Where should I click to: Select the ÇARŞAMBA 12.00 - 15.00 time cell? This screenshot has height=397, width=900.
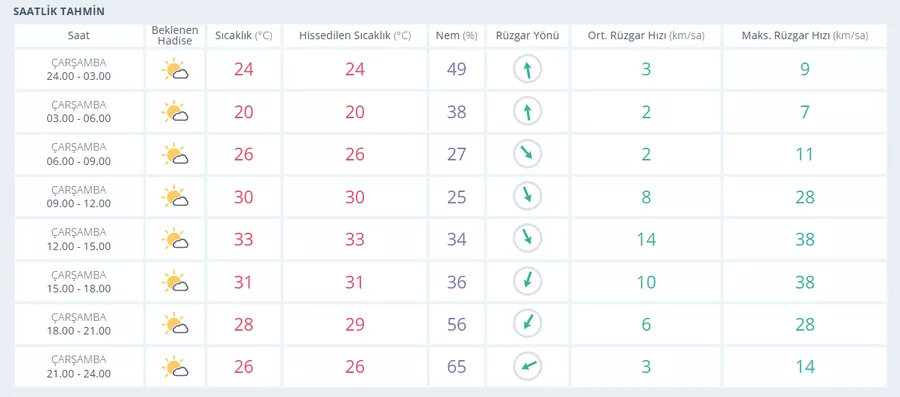click(x=79, y=239)
